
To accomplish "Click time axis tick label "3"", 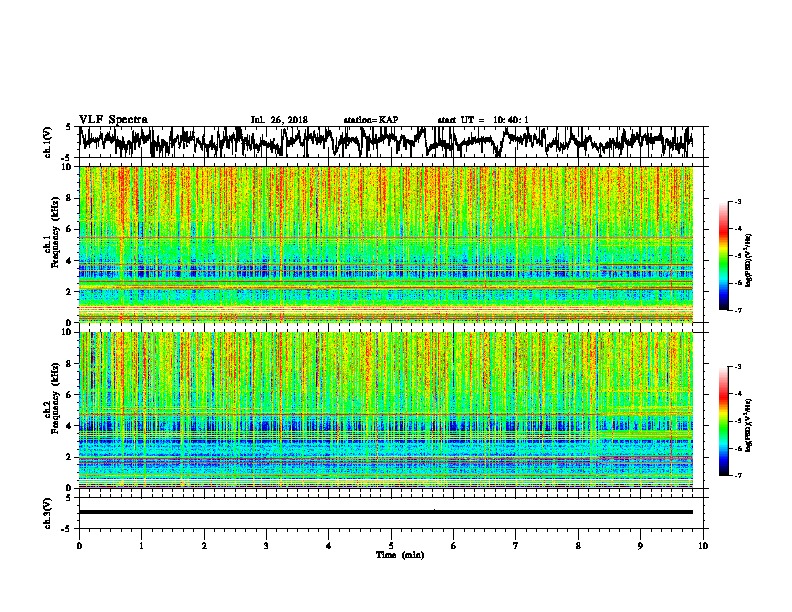I will tap(266, 545).
